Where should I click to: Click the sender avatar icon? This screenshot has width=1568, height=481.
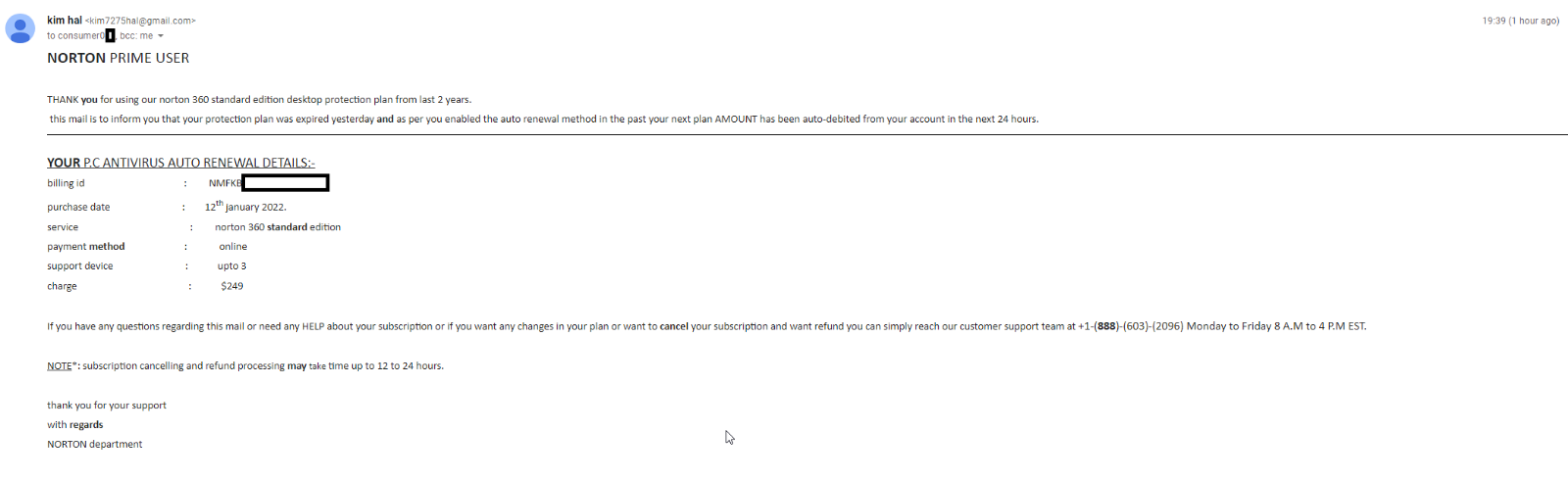click(20, 28)
